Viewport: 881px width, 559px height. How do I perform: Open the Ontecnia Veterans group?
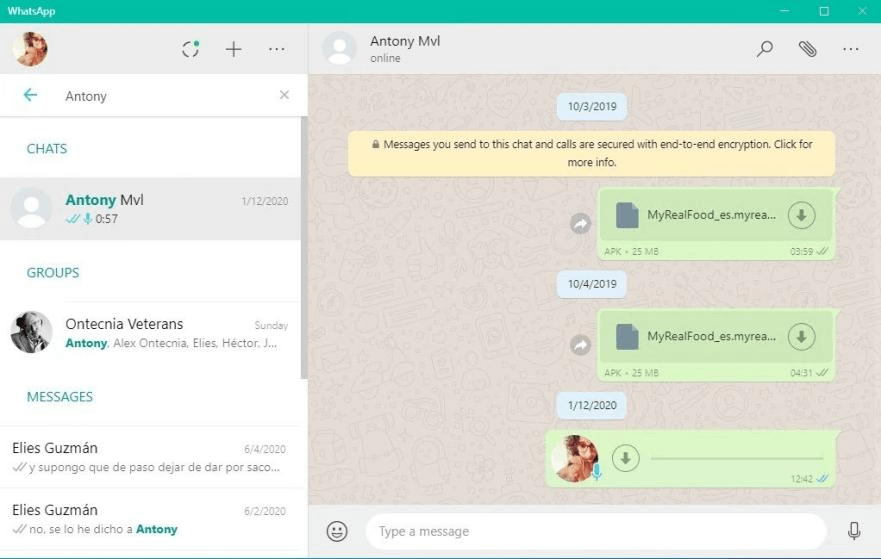coord(150,333)
